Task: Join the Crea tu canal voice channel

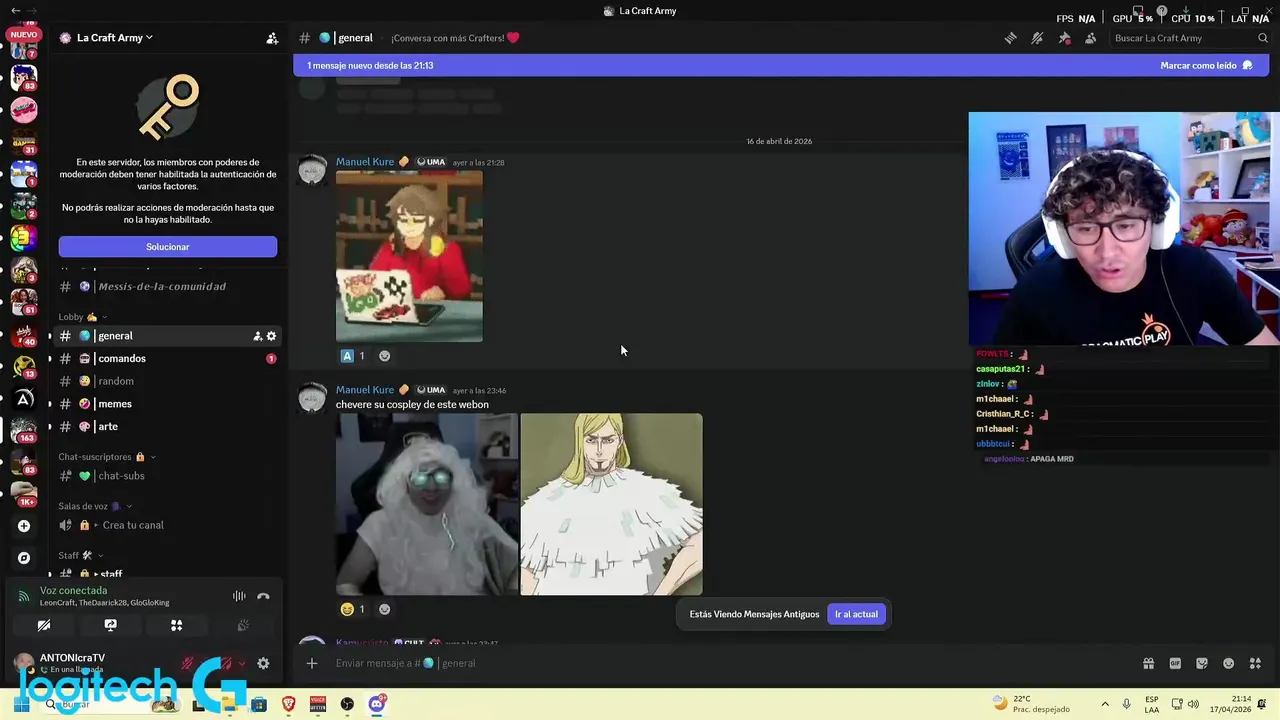Action: pos(168,525)
